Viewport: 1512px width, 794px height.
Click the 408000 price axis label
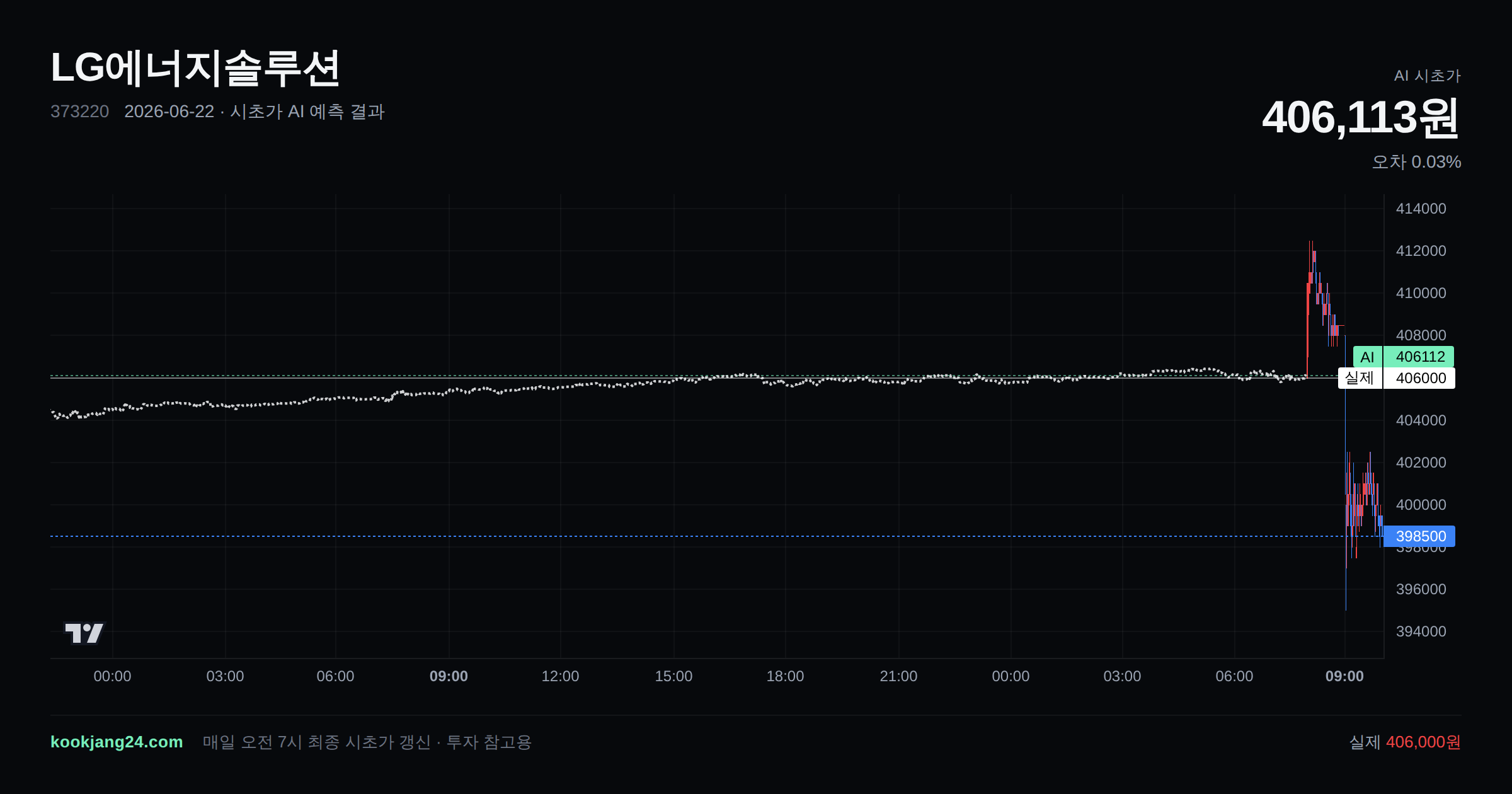point(1421,335)
